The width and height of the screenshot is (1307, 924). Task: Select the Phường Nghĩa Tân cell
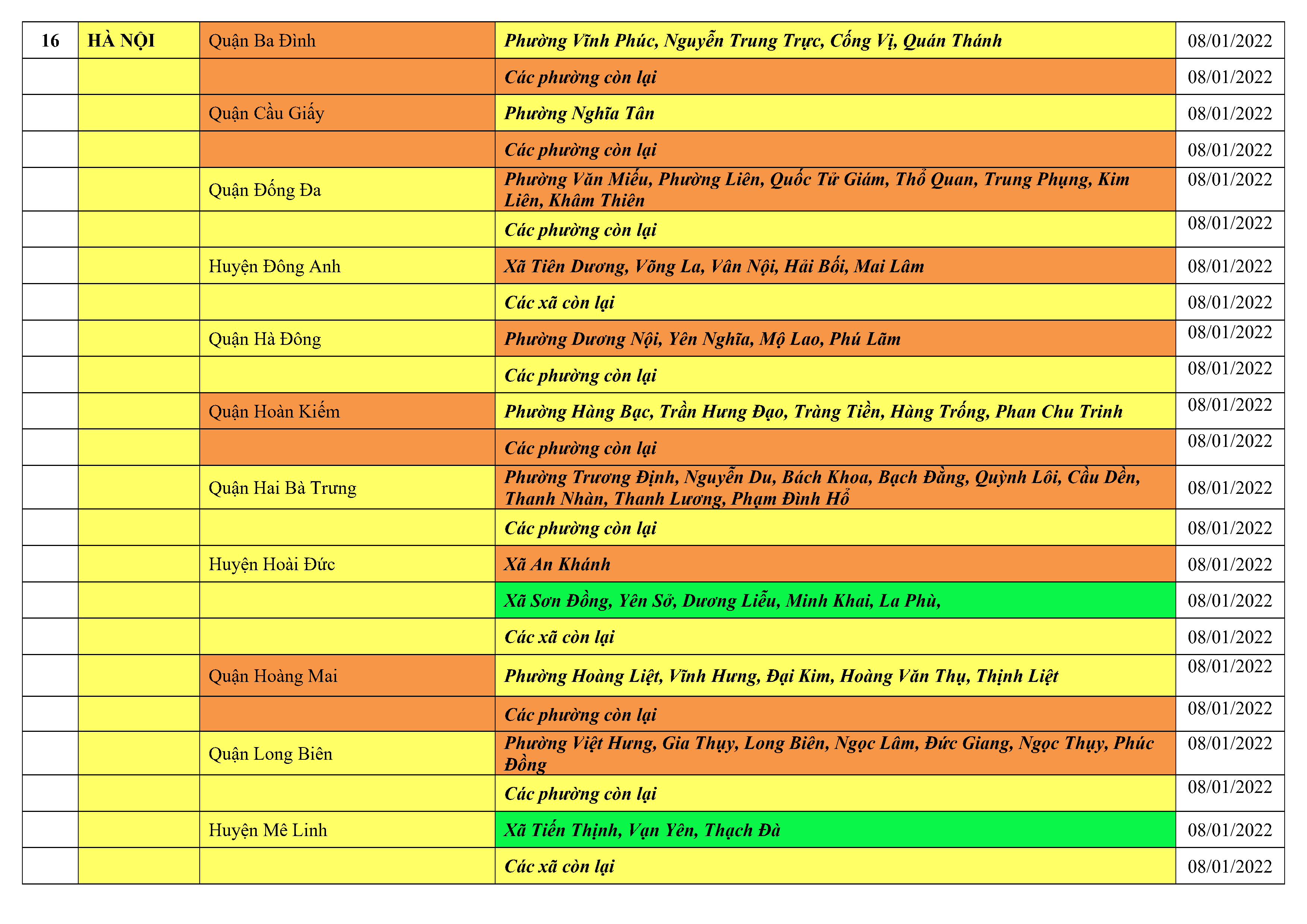579,113
